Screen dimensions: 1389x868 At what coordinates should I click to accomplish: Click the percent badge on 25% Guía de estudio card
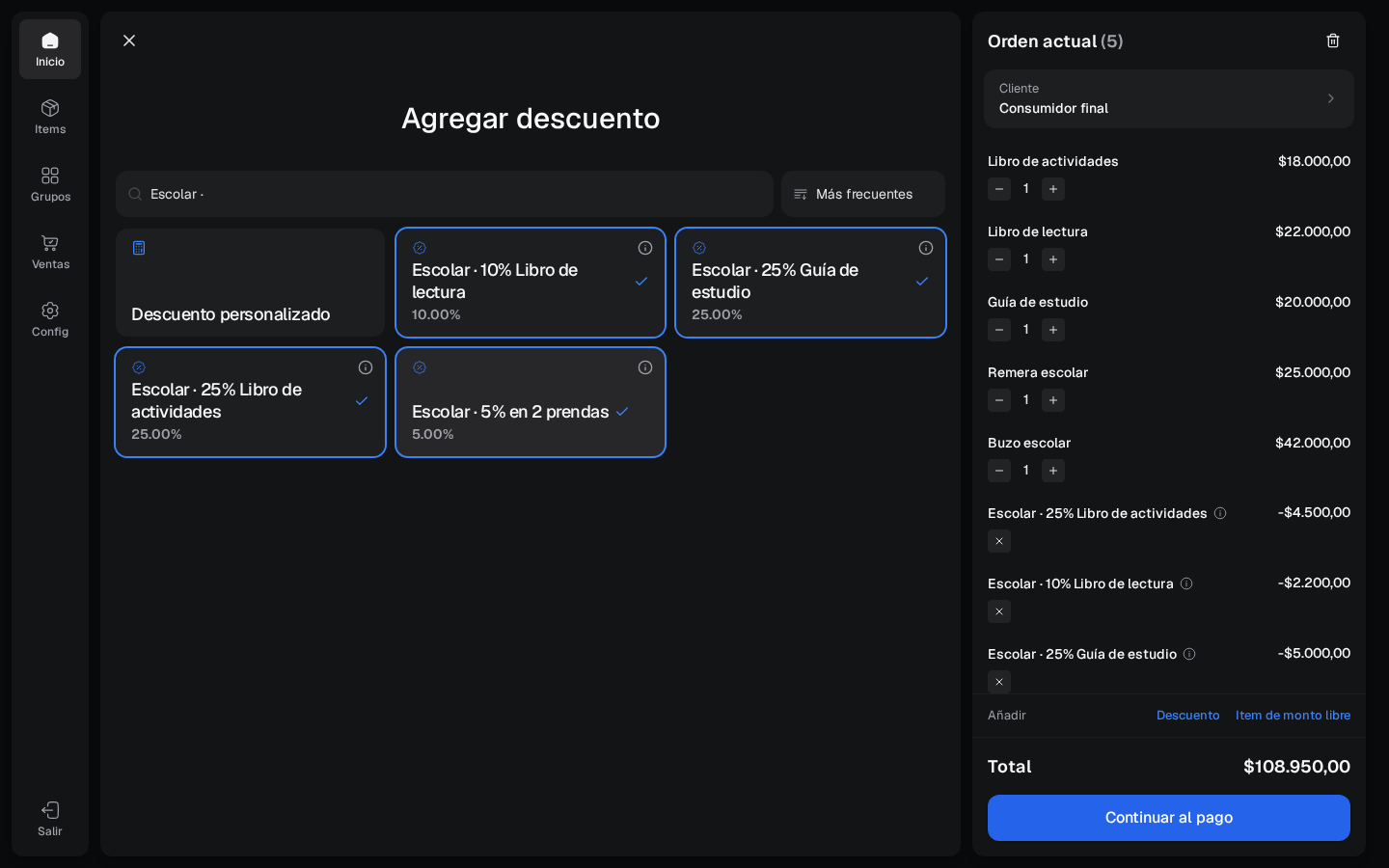699,248
